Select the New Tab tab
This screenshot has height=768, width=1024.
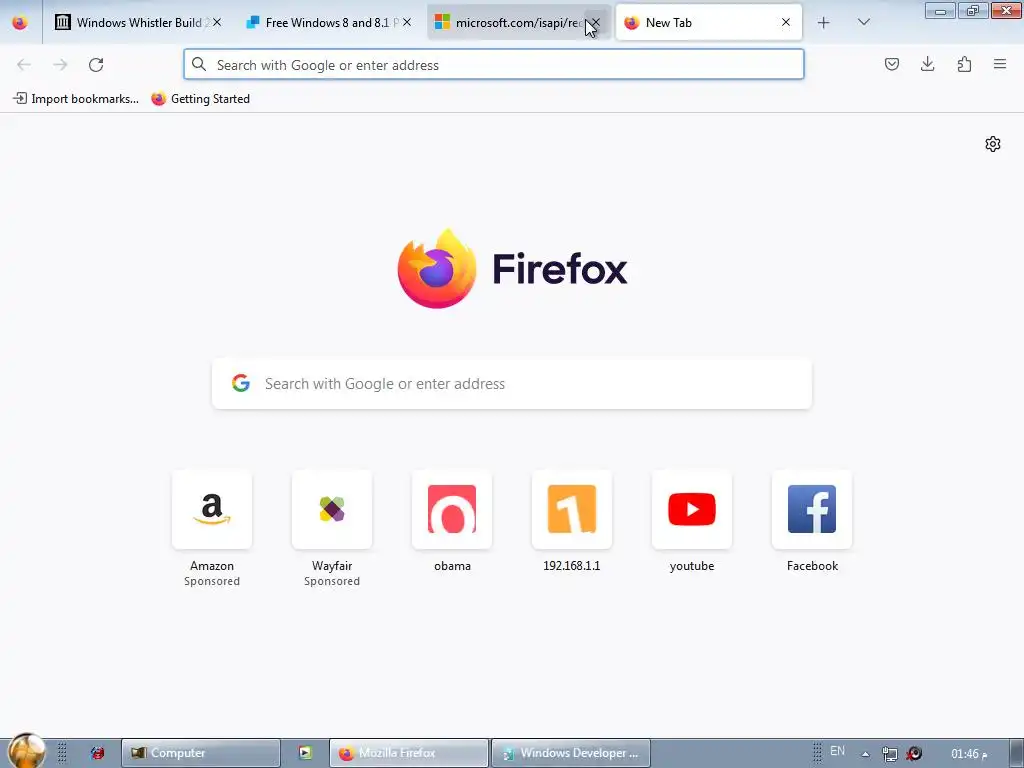[709, 22]
